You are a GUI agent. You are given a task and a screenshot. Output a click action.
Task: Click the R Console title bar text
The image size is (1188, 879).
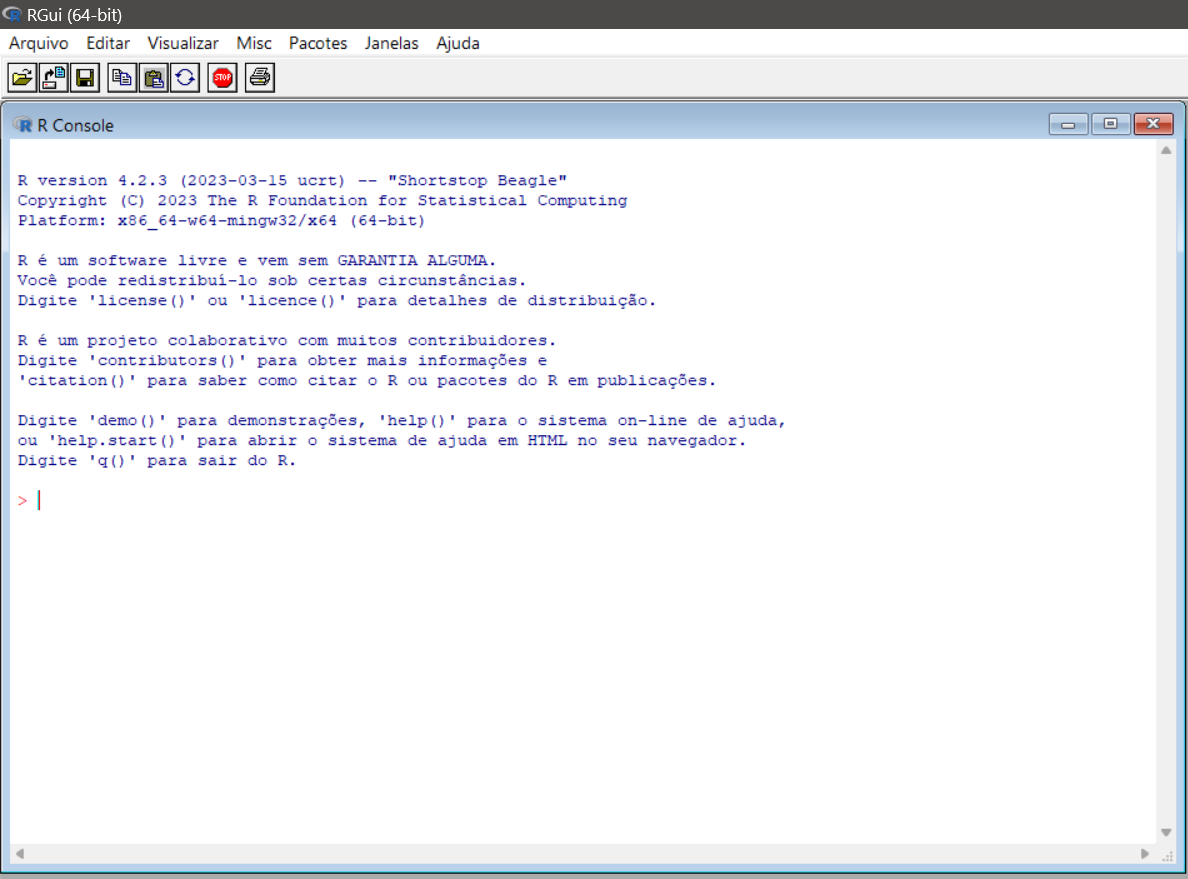(x=76, y=125)
